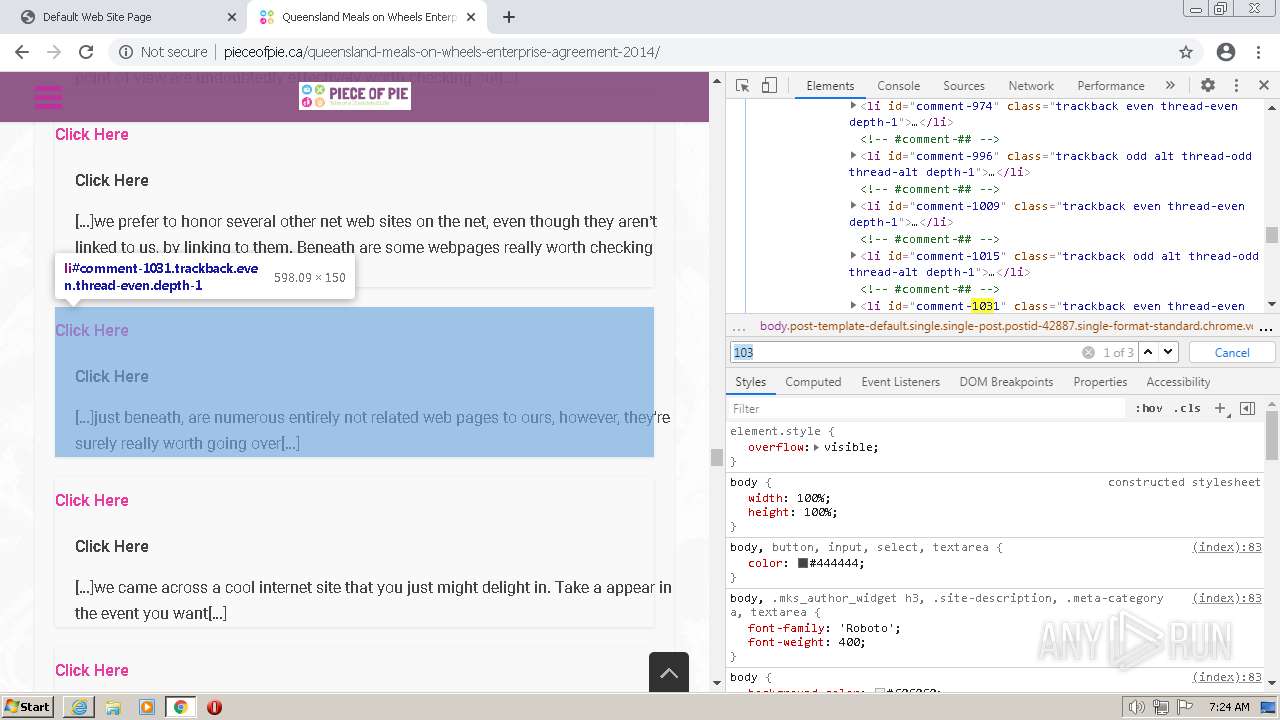
Task: Click the search input containing 103
Action: [905, 352]
